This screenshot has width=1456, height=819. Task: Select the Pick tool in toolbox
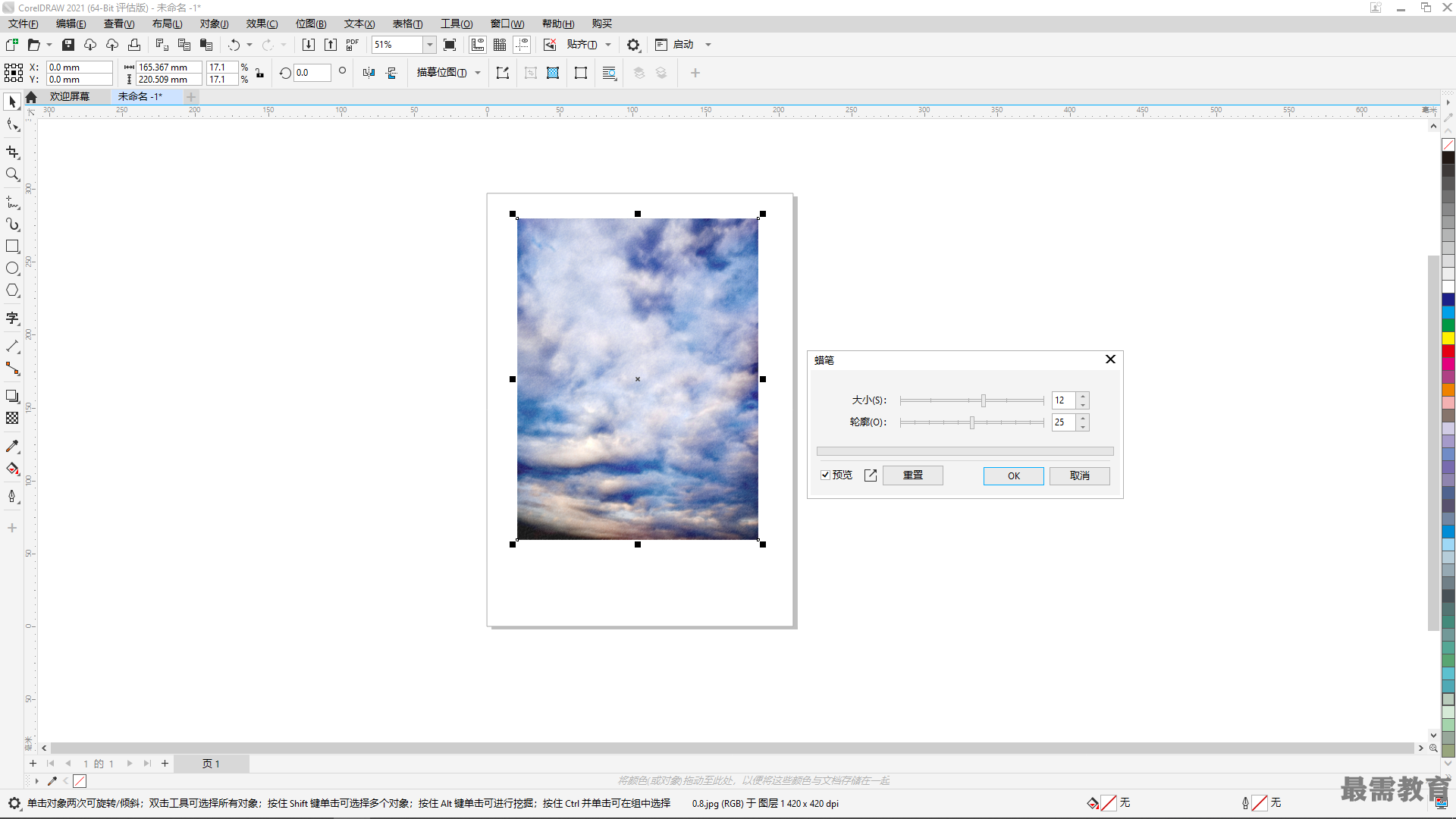click(12, 102)
